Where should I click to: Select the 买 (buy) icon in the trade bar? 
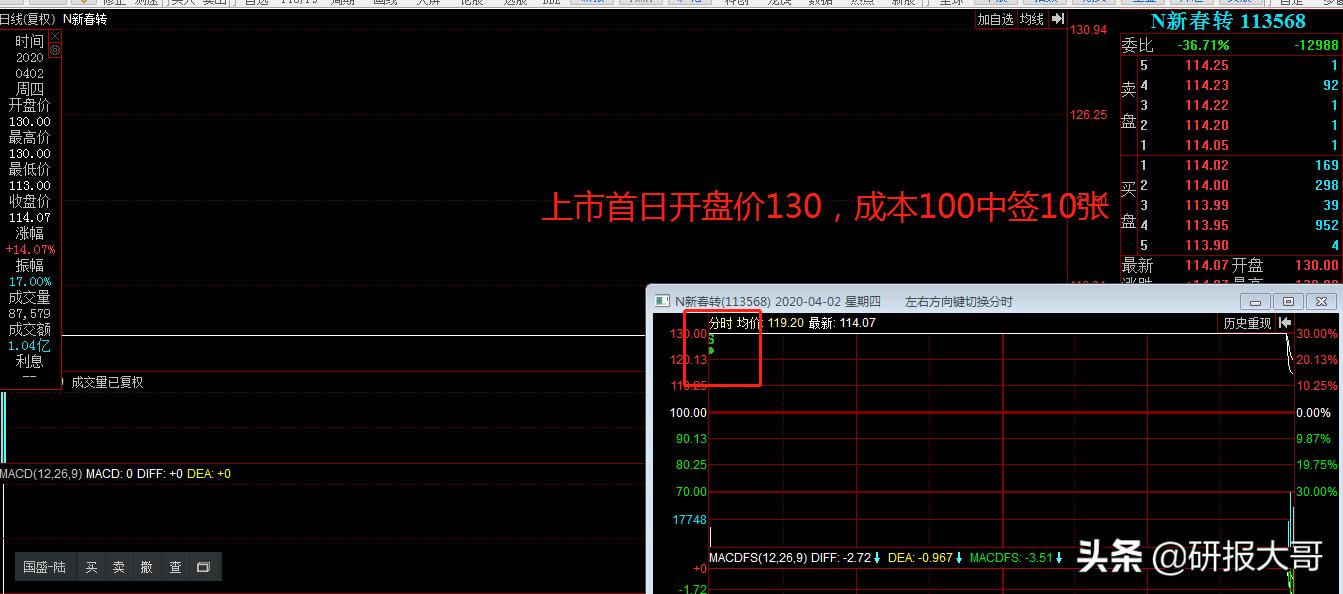point(92,566)
